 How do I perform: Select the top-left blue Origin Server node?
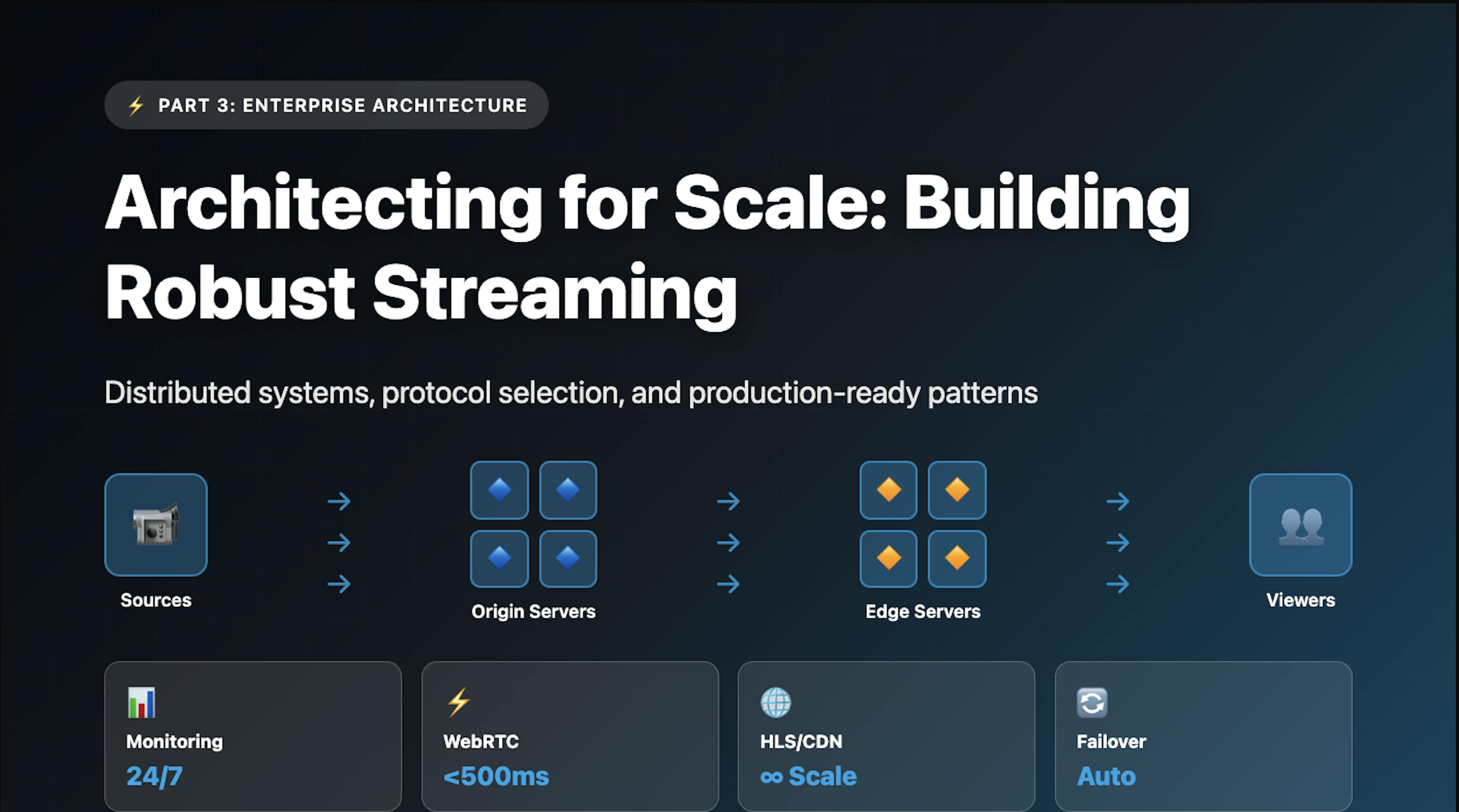pos(499,490)
